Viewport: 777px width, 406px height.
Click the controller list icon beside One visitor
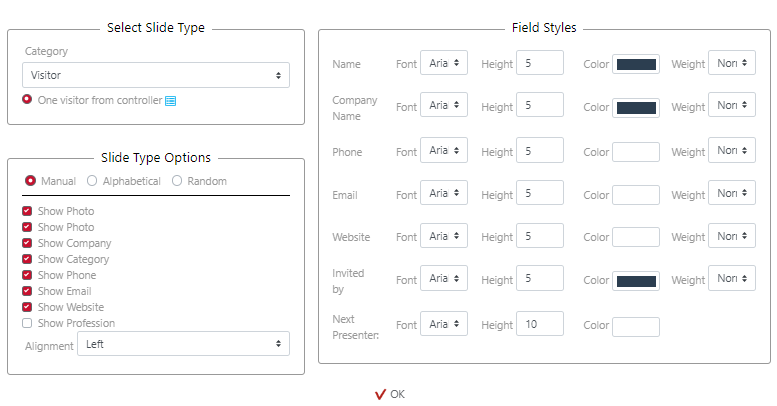coord(170,101)
